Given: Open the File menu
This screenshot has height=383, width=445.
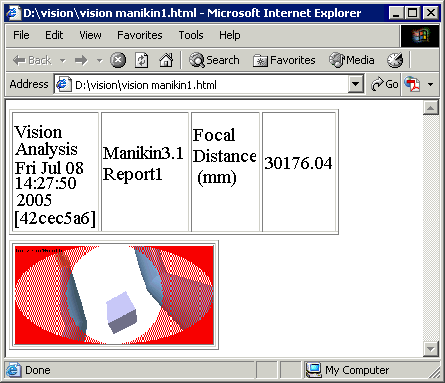Looking at the screenshot, I should tap(21, 35).
